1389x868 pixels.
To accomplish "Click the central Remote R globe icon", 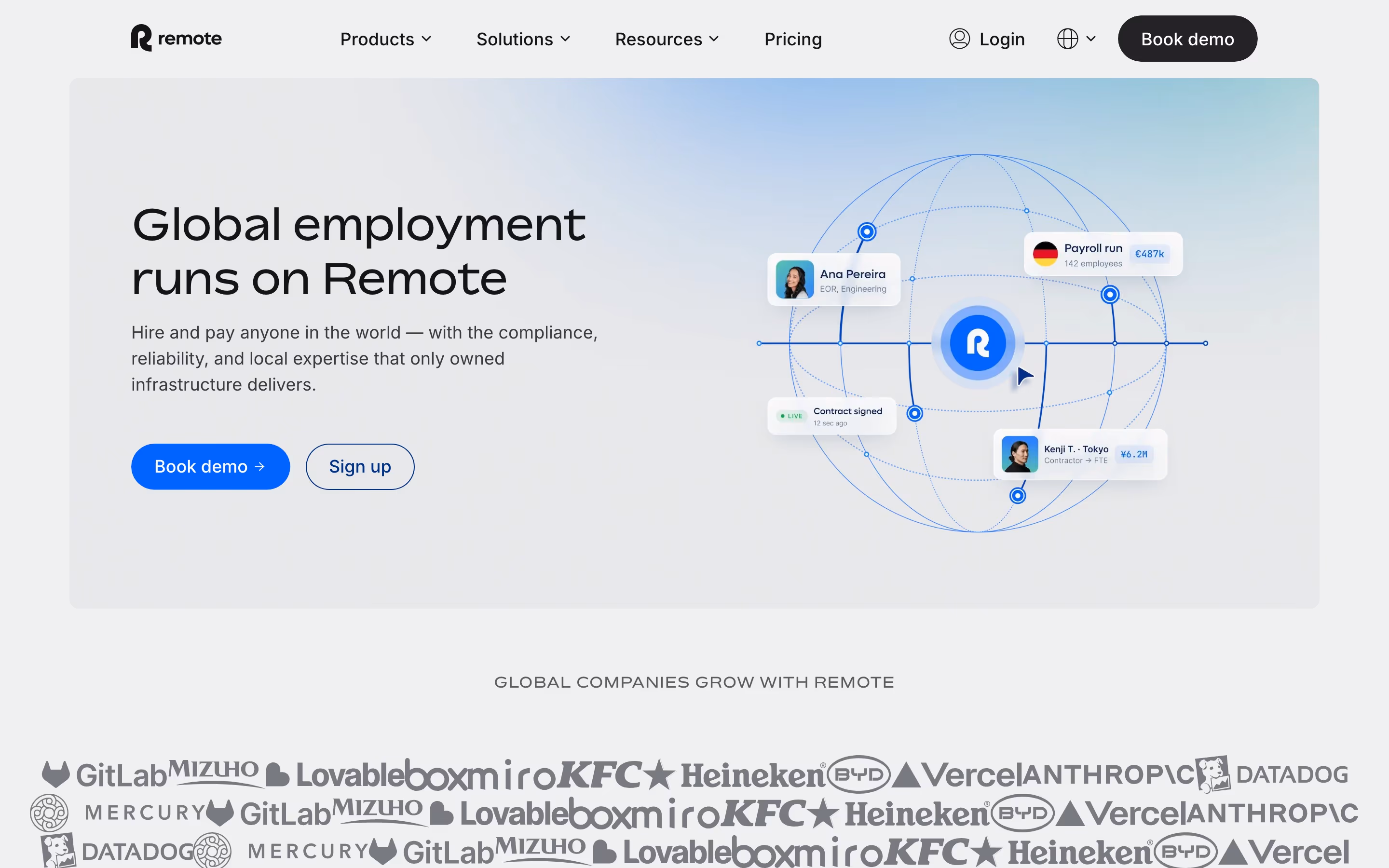I will pos(978,343).
